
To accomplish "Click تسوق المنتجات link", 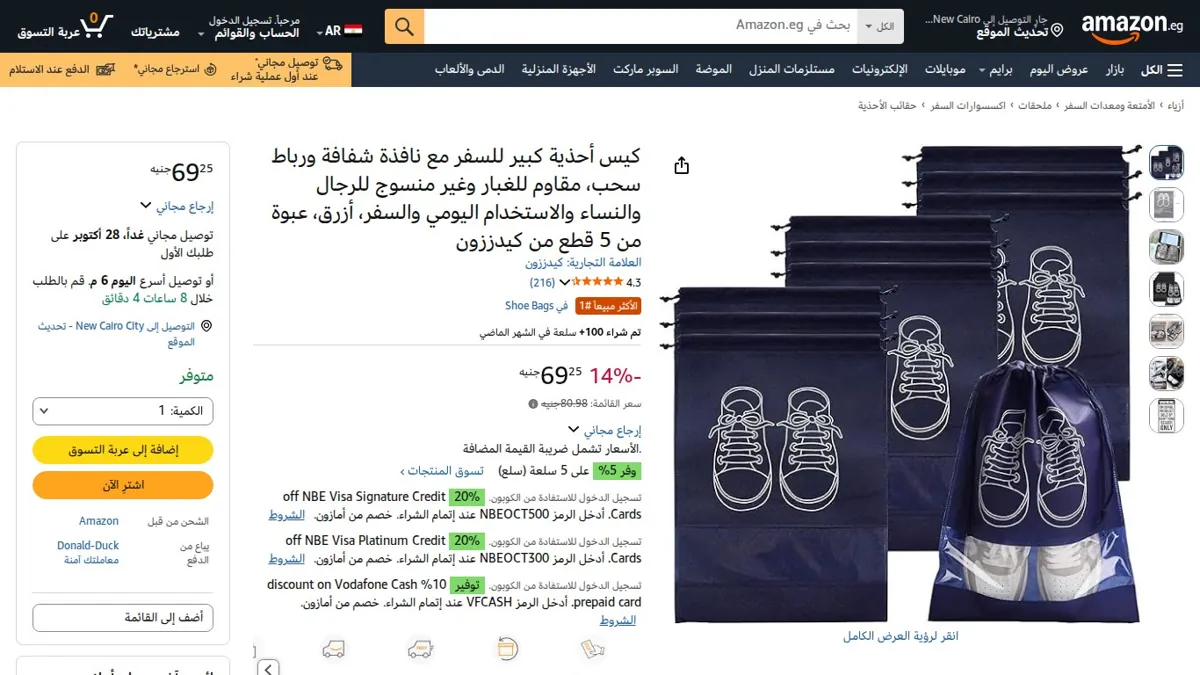I will tap(442, 471).
